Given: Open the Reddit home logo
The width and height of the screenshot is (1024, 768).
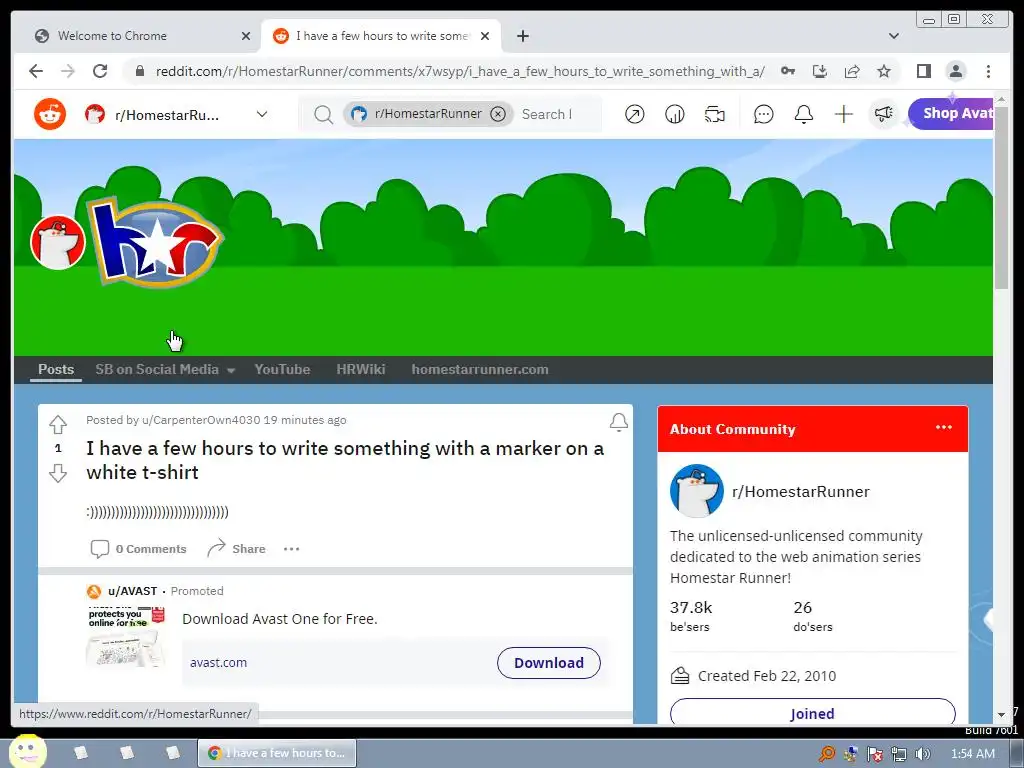Looking at the screenshot, I should point(50,114).
